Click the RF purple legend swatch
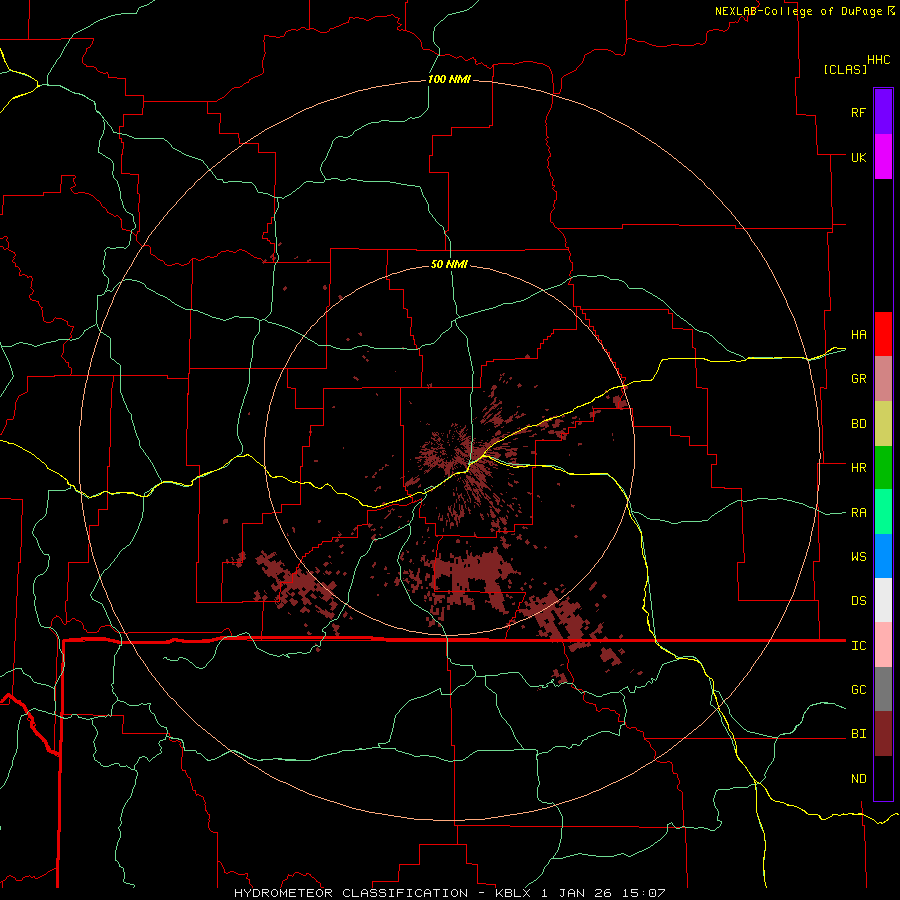Viewport: 900px width, 900px height. tap(883, 112)
